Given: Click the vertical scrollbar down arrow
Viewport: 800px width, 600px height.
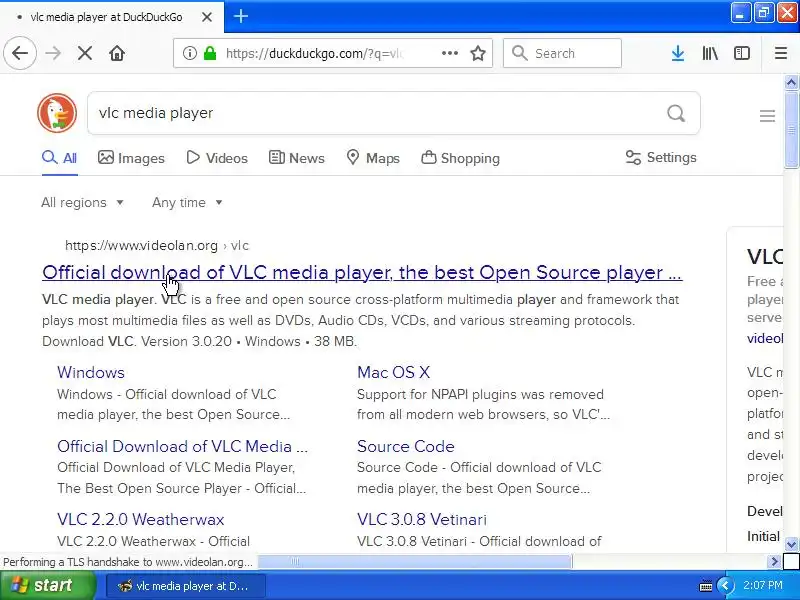Looking at the screenshot, I should [x=791, y=544].
